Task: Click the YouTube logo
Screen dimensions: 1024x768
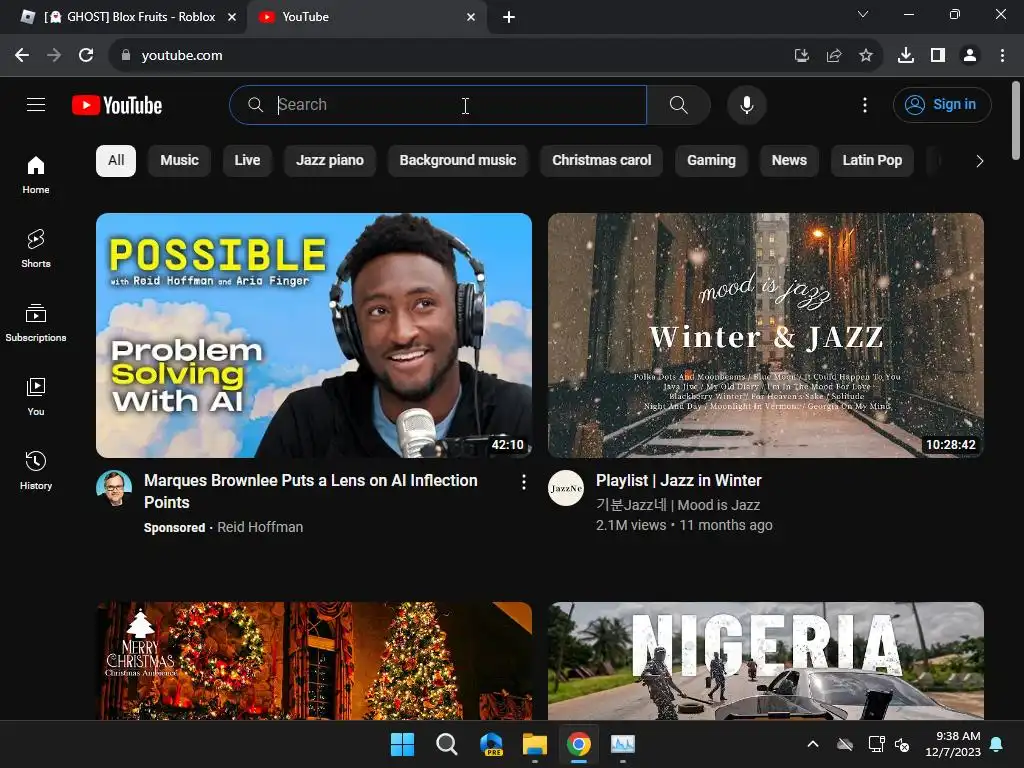Action: pos(117,105)
